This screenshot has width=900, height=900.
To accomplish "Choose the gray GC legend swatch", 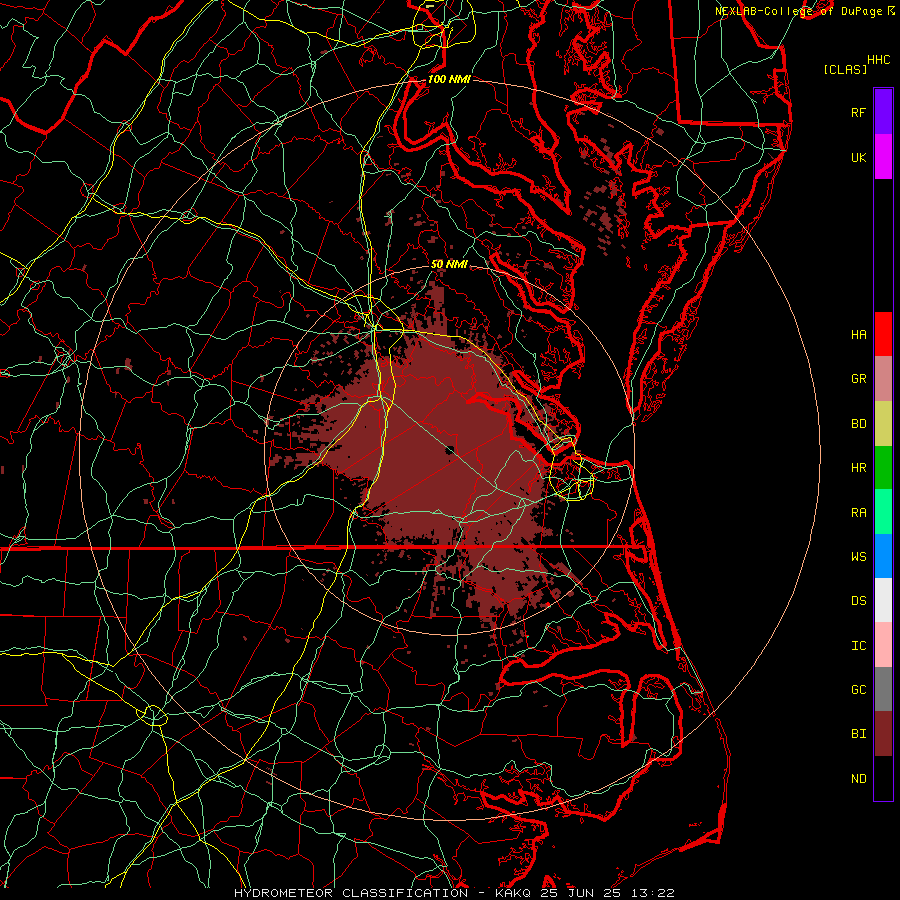I will (x=883, y=689).
